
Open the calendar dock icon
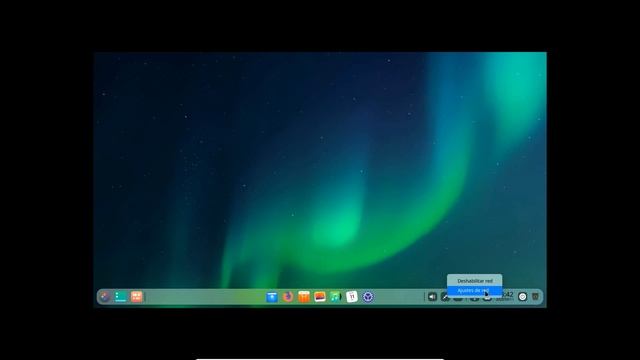click(x=352, y=297)
